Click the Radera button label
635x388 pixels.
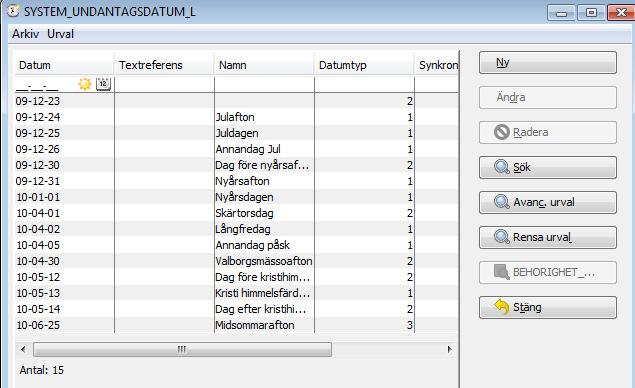tap(531, 132)
